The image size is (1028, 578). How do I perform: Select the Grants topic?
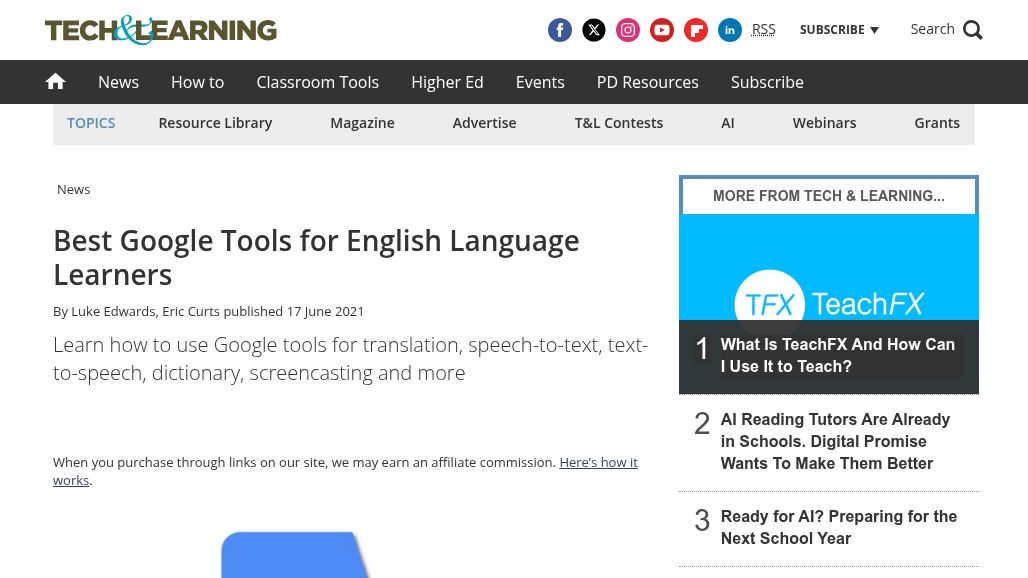pyautogui.click(x=937, y=123)
